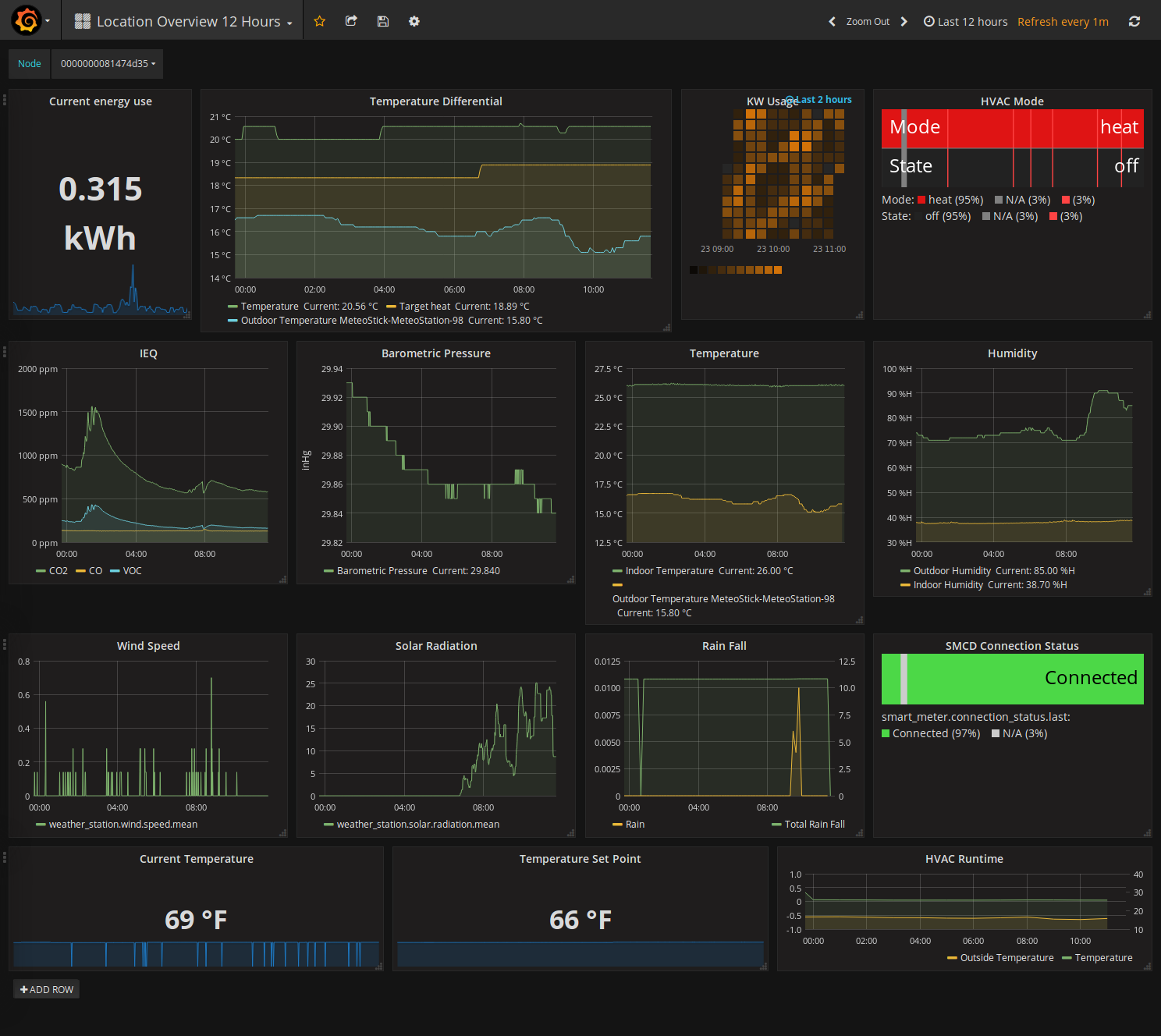Click the 0.315 kWh energy value
Image resolution: width=1161 pixels, height=1036 pixels.
pos(101,213)
